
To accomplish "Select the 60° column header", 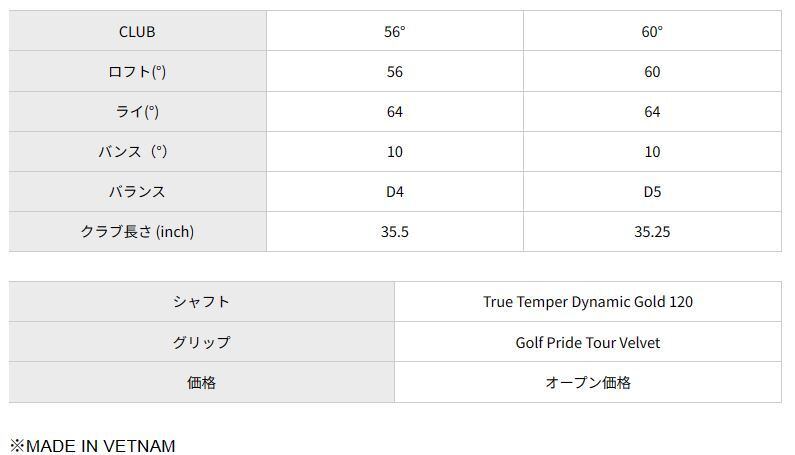I will coord(652,31).
